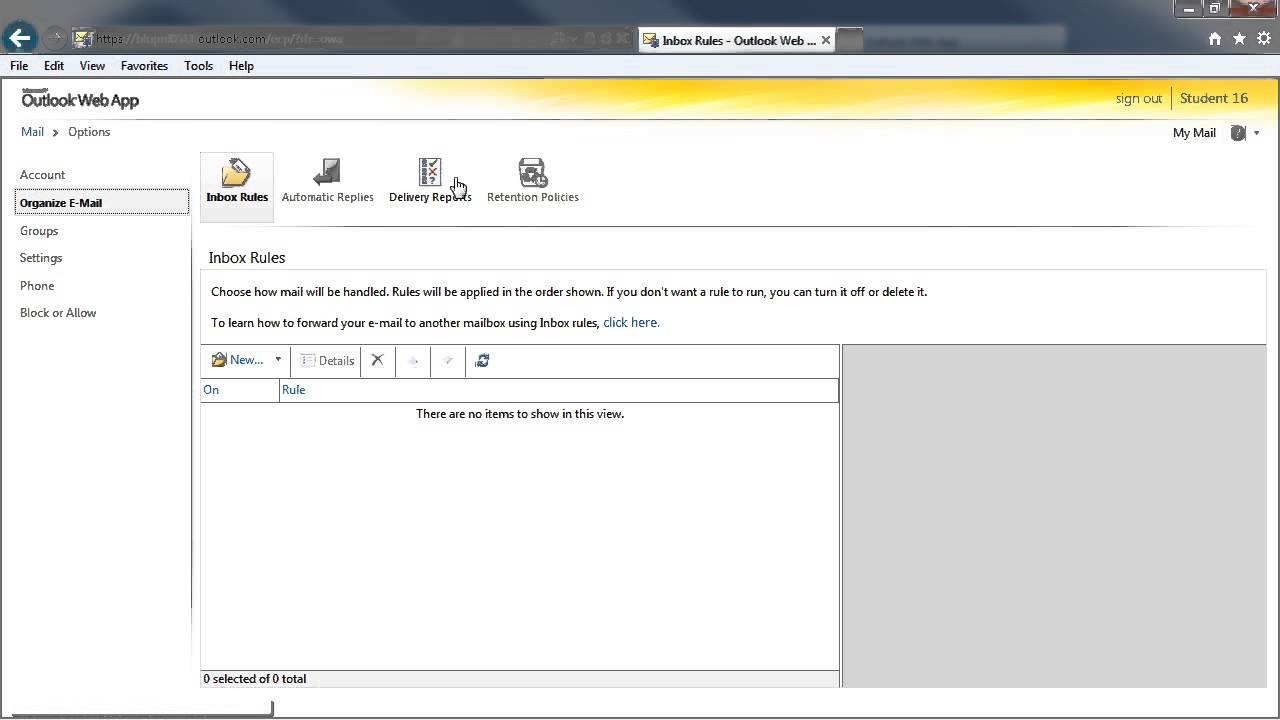Open the Delivery Reports section
Image resolution: width=1280 pixels, height=720 pixels.
point(430,182)
